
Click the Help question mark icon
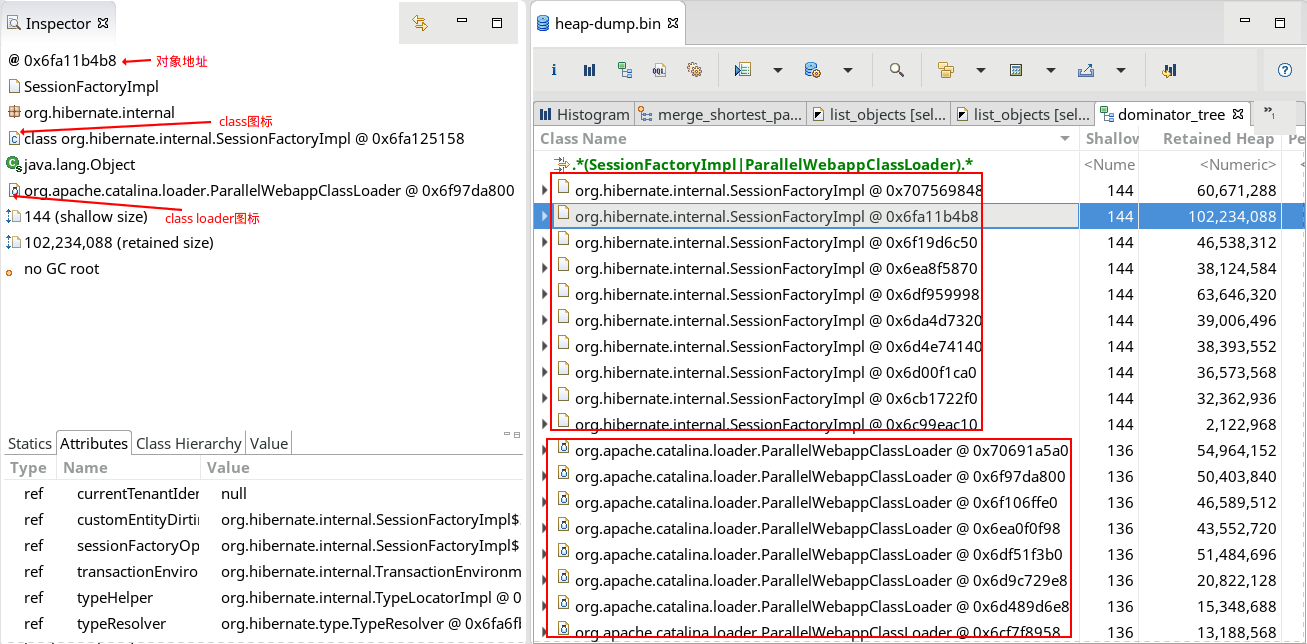(x=1285, y=70)
